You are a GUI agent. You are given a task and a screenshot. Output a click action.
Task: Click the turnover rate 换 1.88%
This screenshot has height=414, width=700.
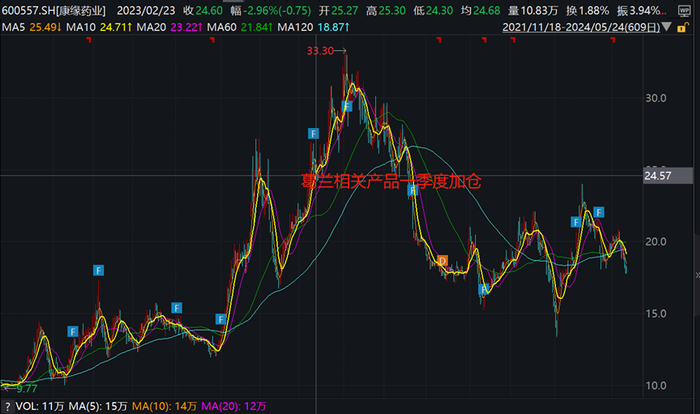click(x=588, y=11)
